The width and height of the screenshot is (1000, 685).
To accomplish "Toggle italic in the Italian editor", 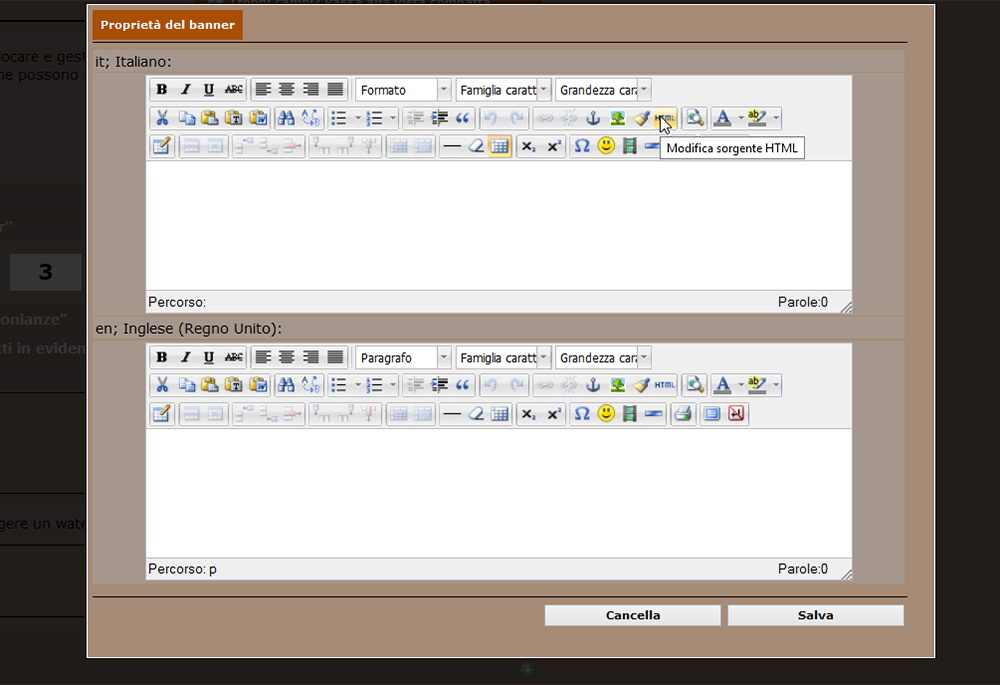I will 186,90.
